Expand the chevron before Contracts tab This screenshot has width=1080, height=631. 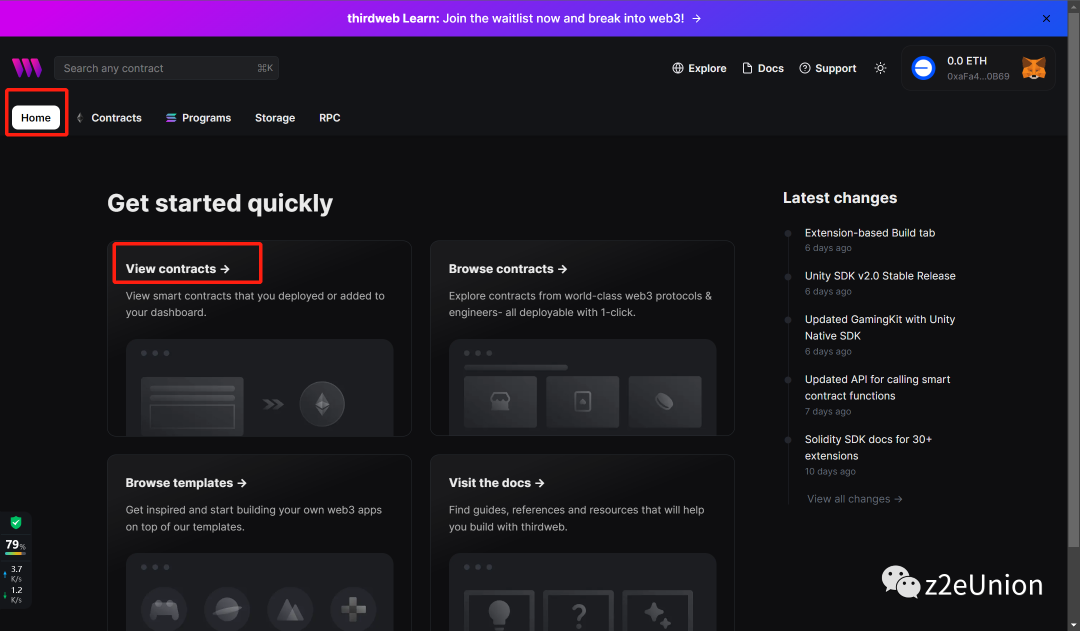pyautogui.click(x=79, y=117)
